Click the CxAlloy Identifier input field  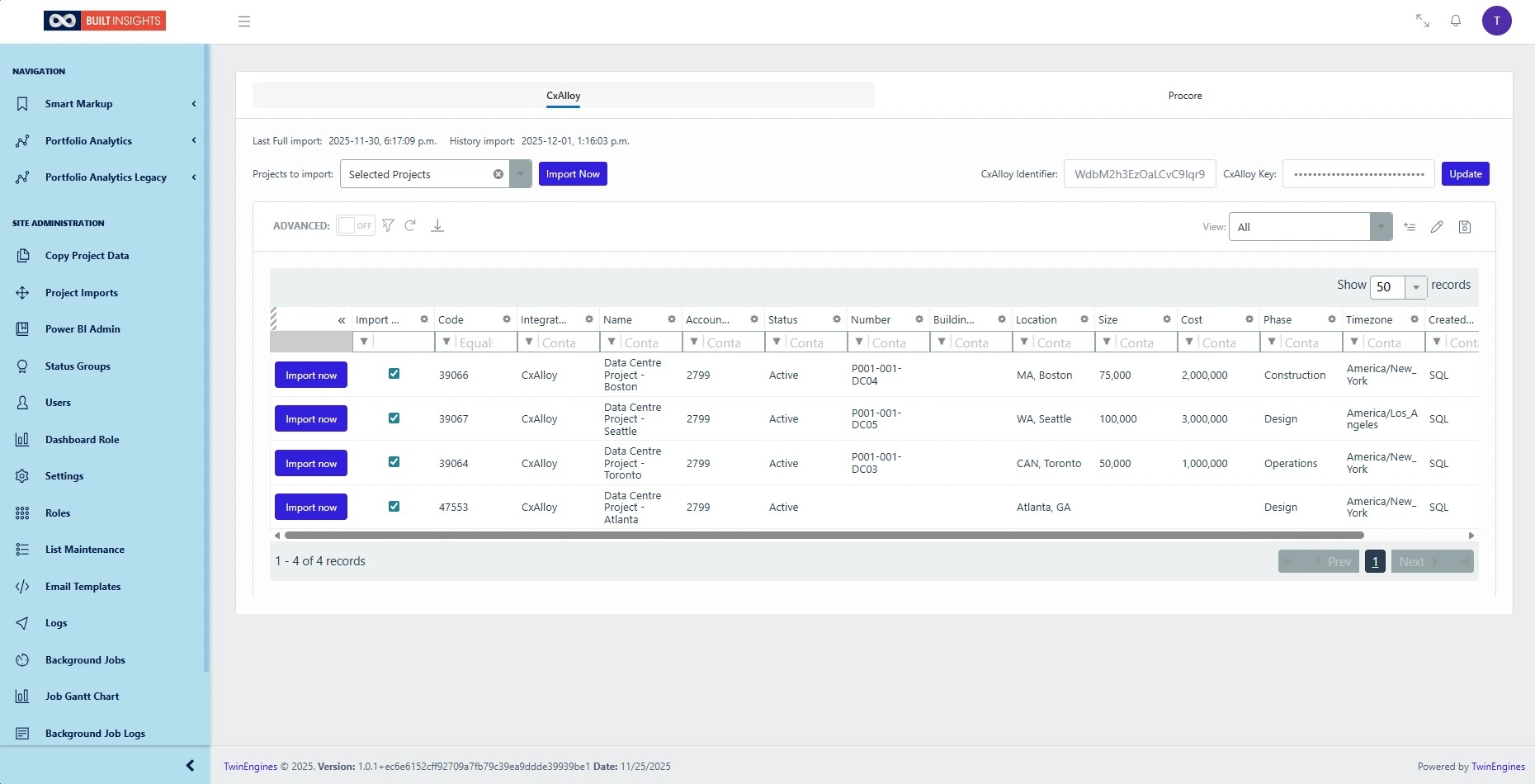click(x=1139, y=174)
